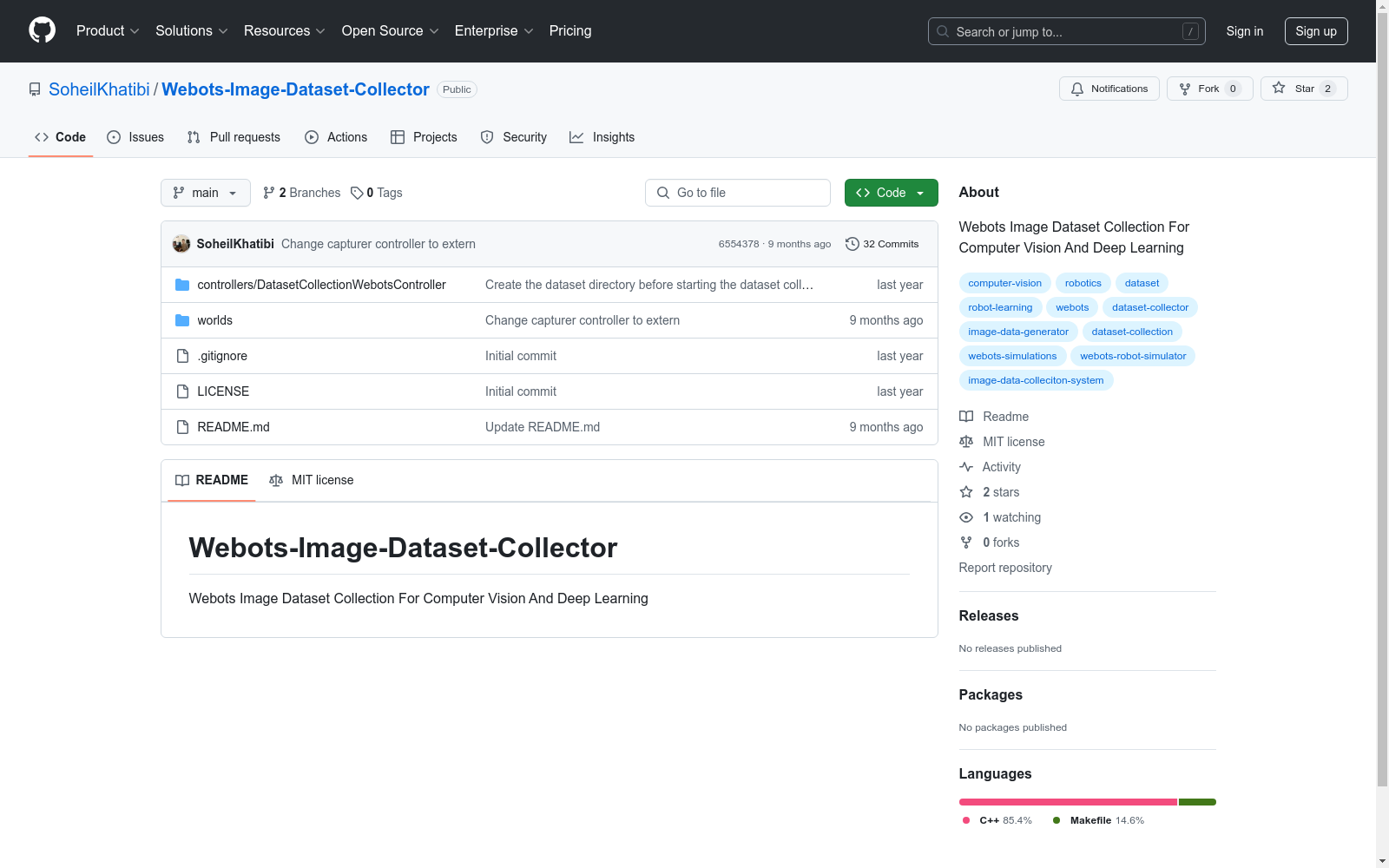Click the star icon beside 2 stars

point(966,492)
